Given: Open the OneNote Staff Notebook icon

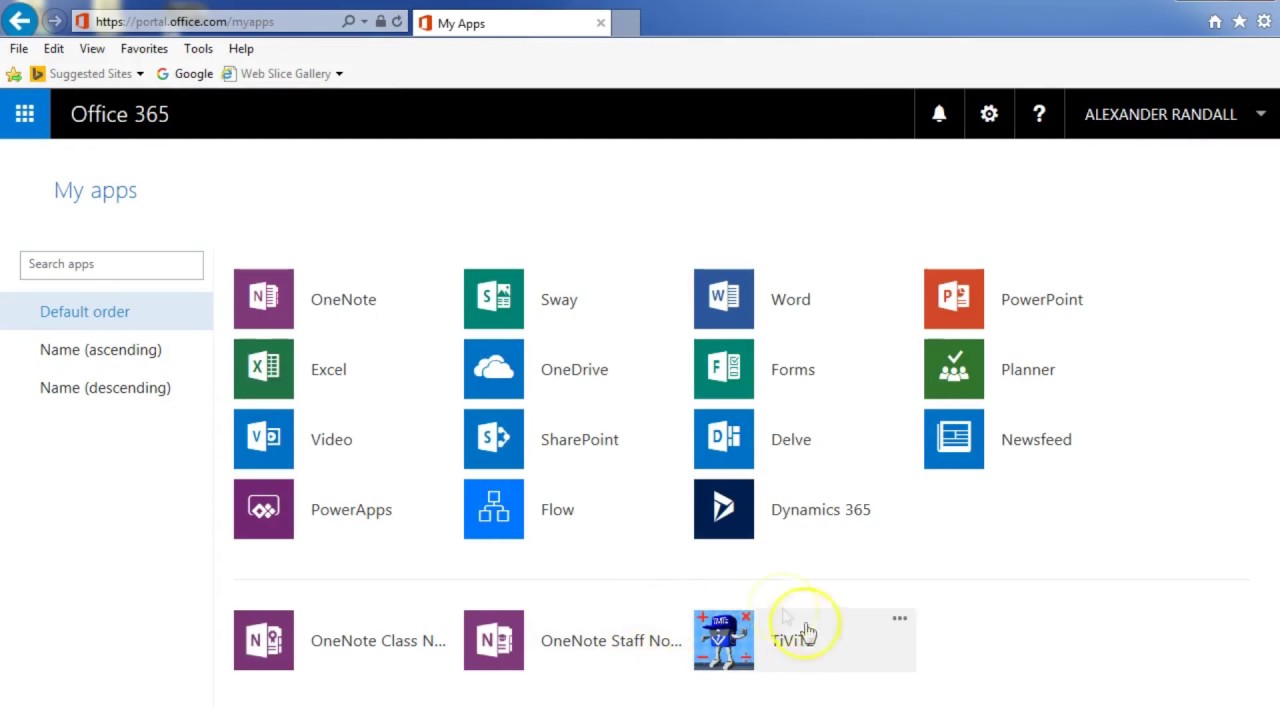Looking at the screenshot, I should pos(494,640).
